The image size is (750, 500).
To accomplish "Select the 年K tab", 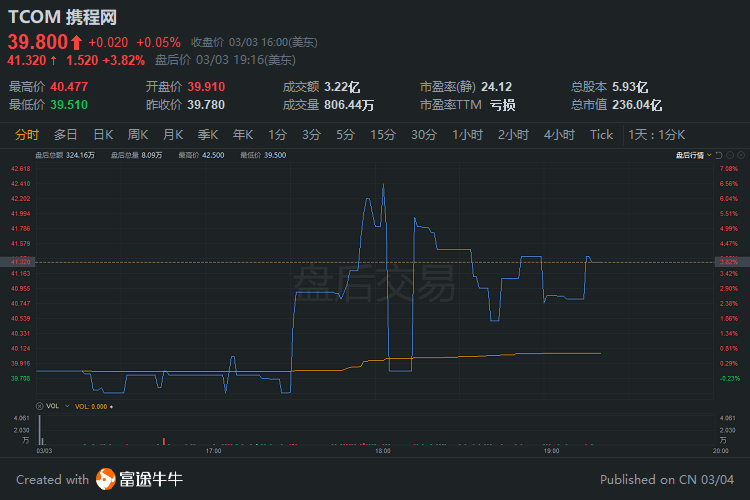I will [x=243, y=135].
